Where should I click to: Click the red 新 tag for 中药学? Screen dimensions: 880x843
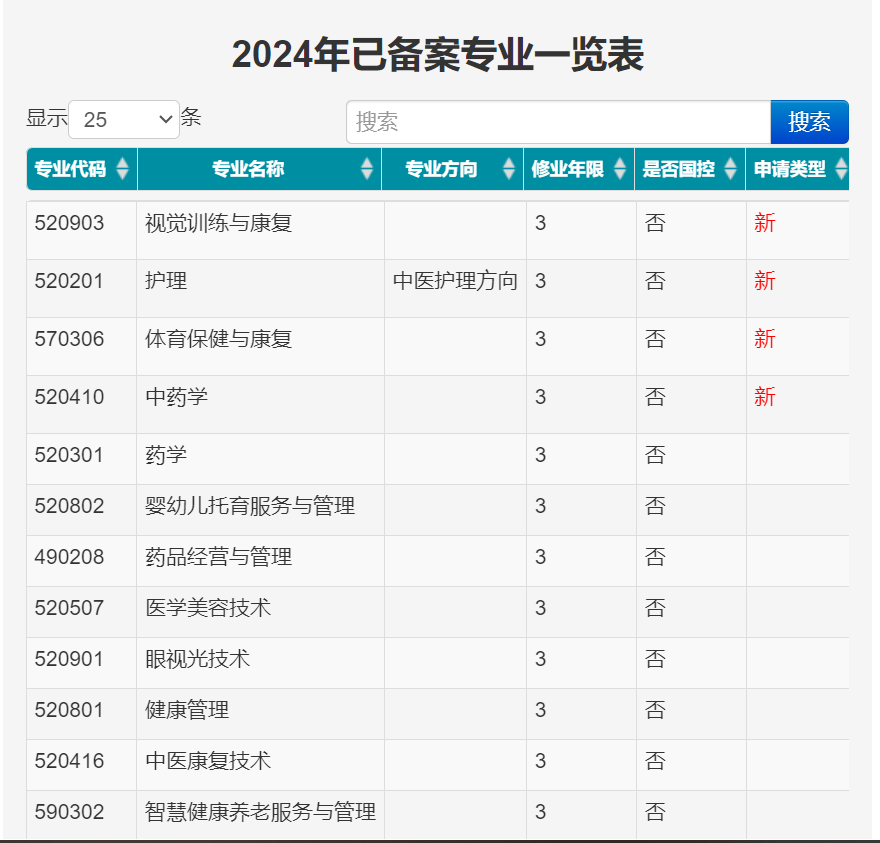pos(765,397)
